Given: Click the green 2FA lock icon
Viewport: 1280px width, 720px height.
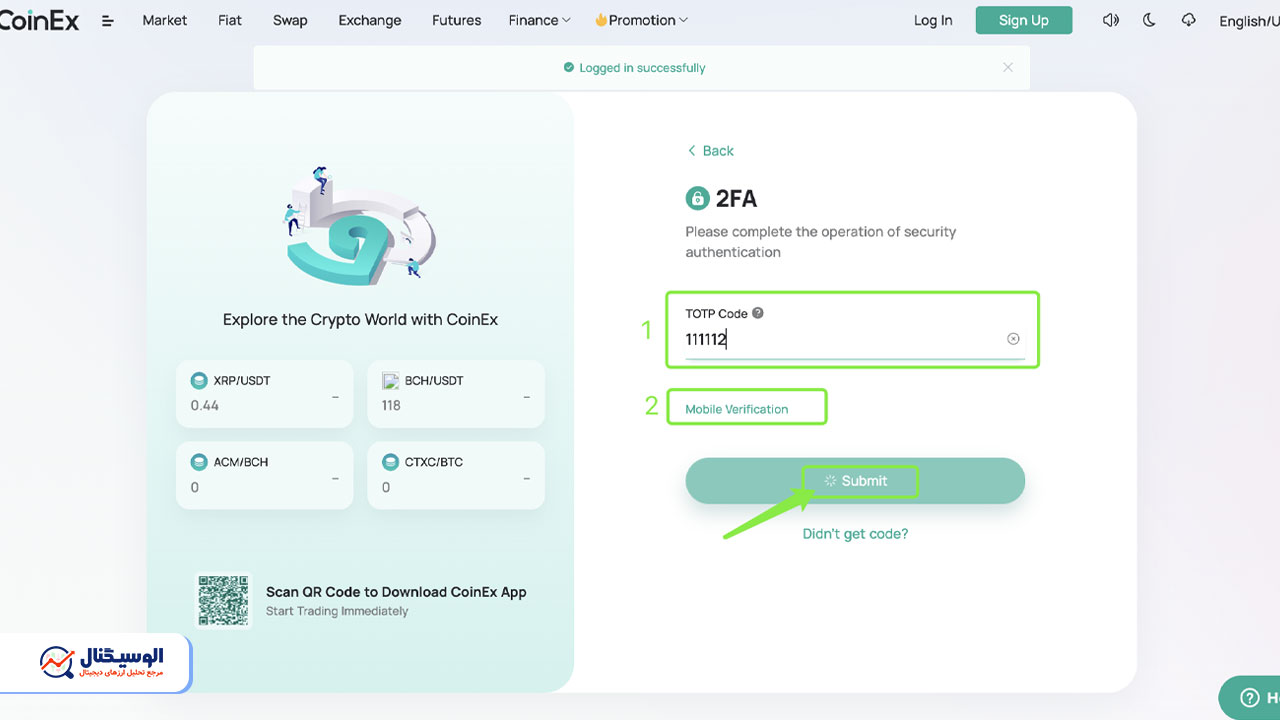Looking at the screenshot, I should click(x=697, y=198).
